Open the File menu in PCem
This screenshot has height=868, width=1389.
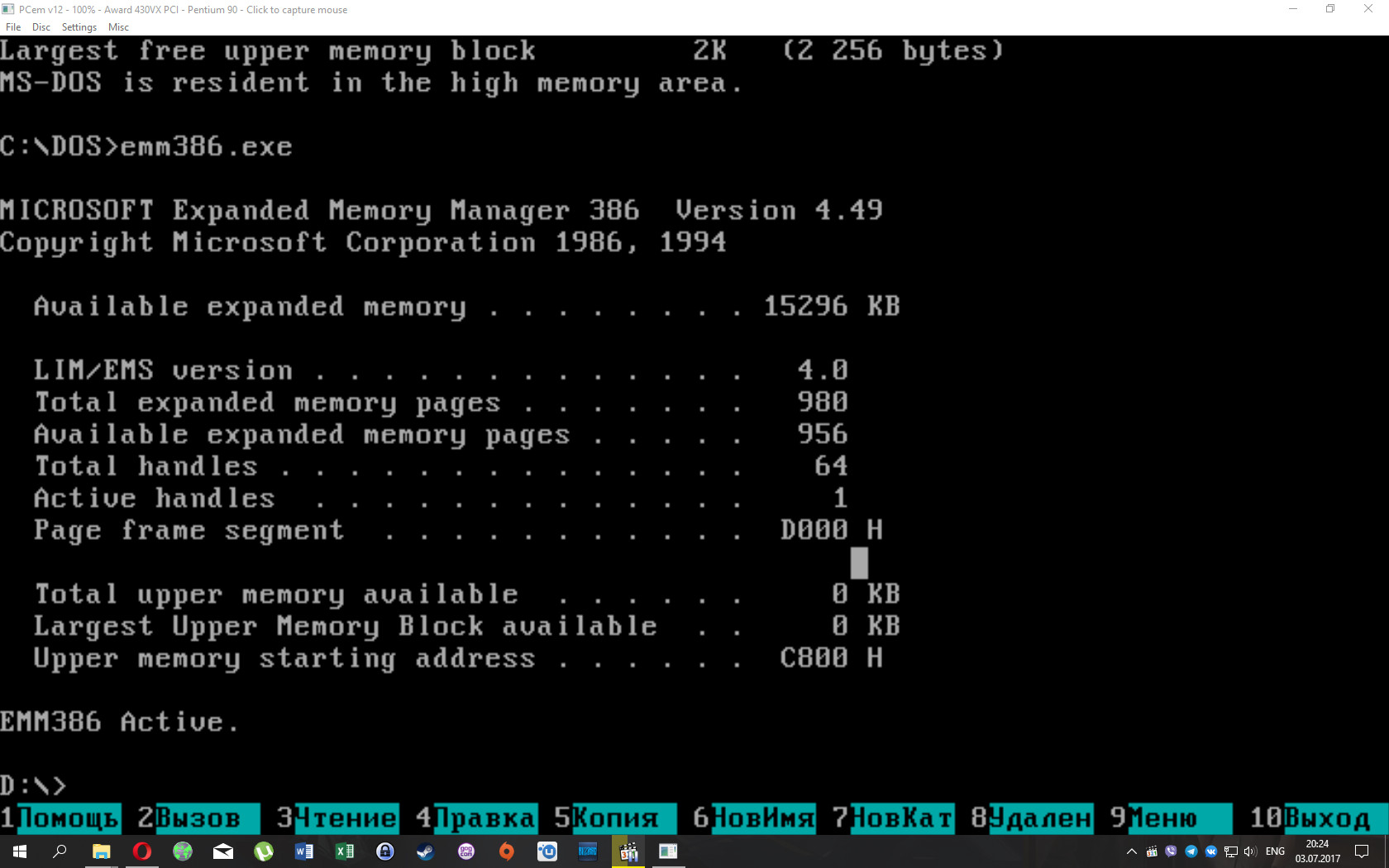[x=13, y=27]
